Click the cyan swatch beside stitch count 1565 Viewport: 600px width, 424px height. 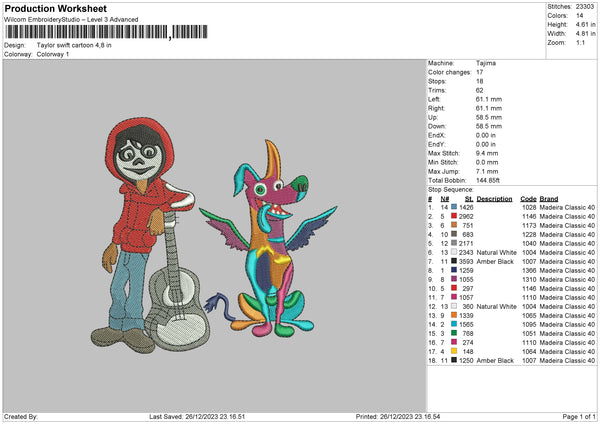click(454, 324)
